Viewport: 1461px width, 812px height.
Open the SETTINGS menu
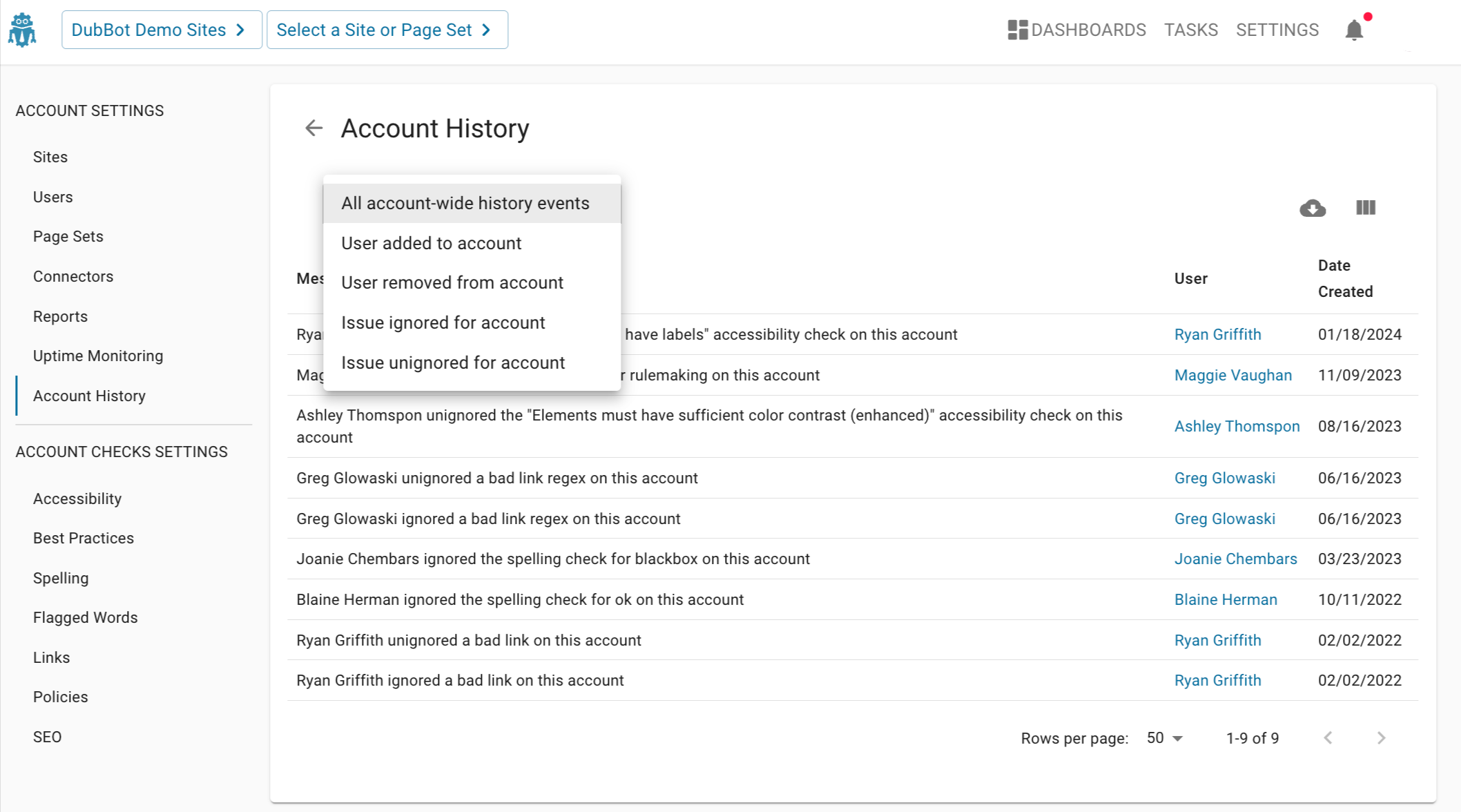click(x=1277, y=29)
